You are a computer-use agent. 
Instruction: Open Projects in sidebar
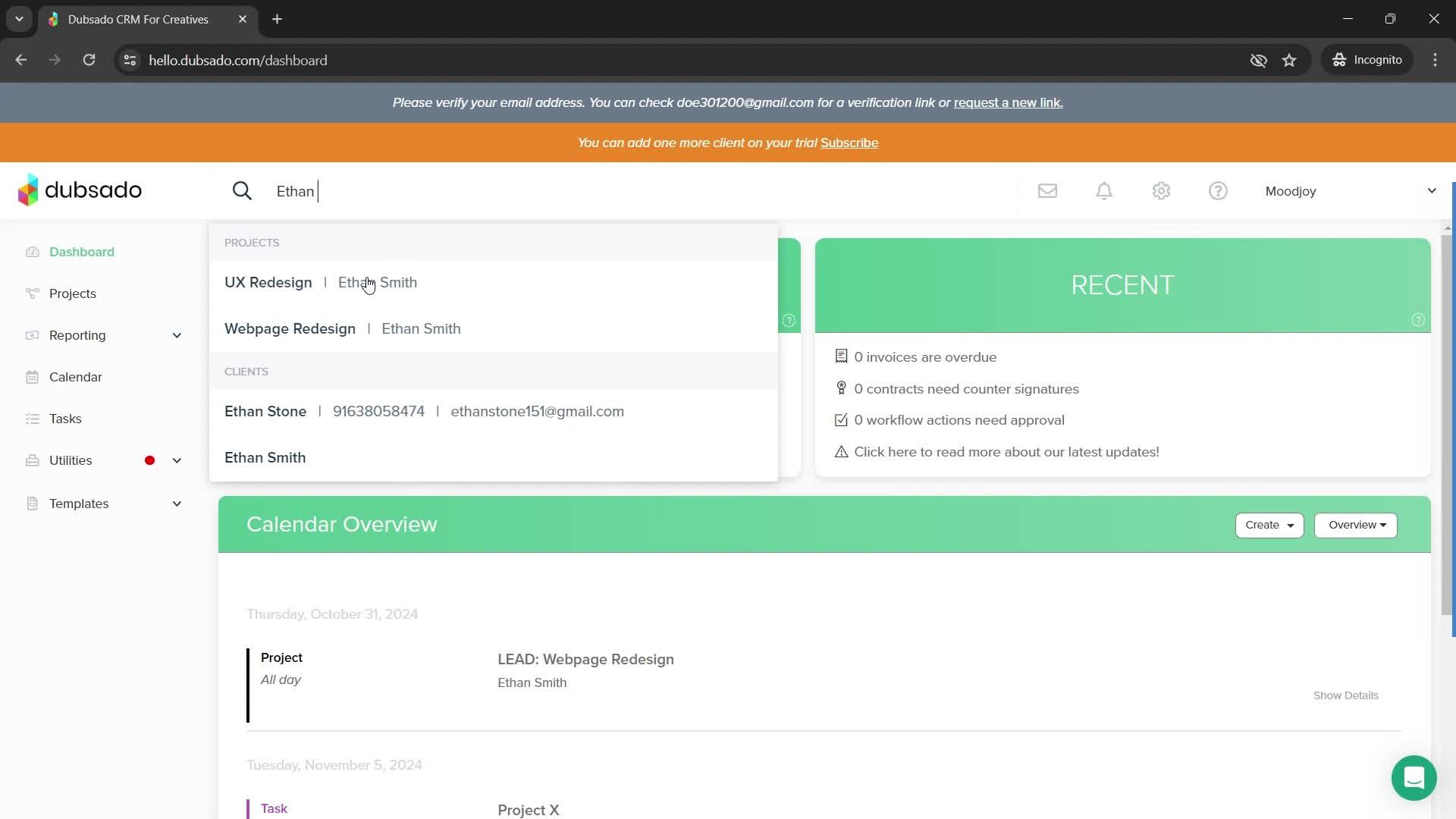click(73, 293)
